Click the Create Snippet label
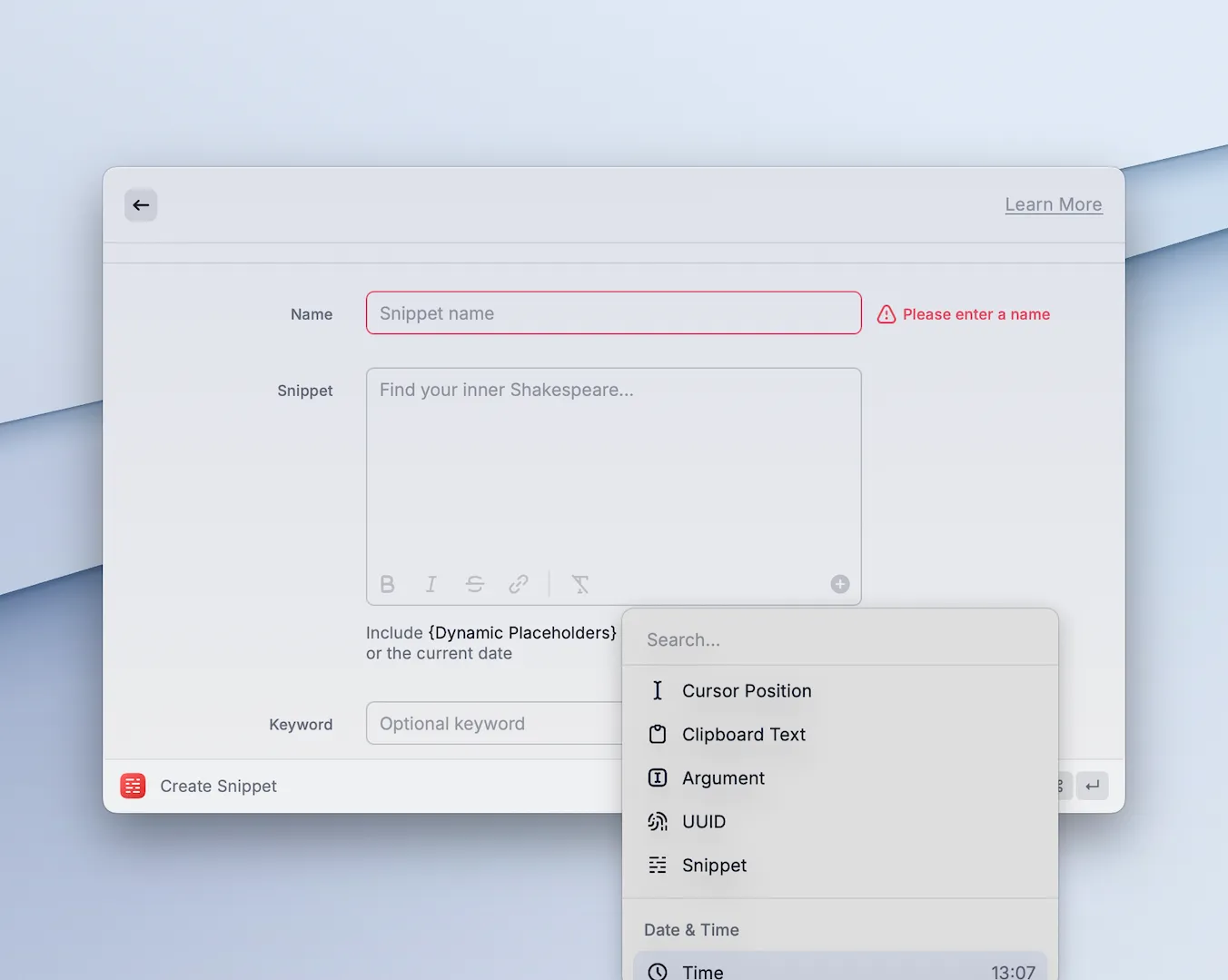The image size is (1228, 980). 218,786
